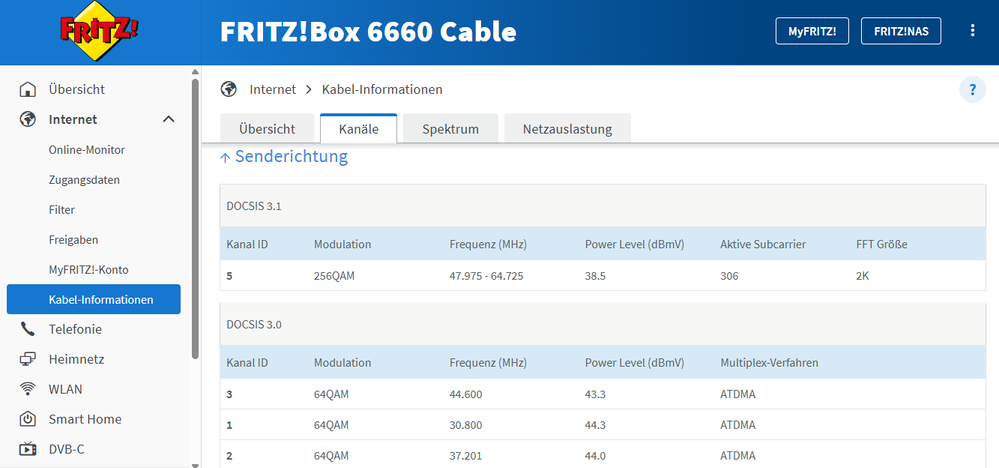Collapse the Internet menu chevron
Viewport: 999px width, 468px height.
tap(168, 120)
